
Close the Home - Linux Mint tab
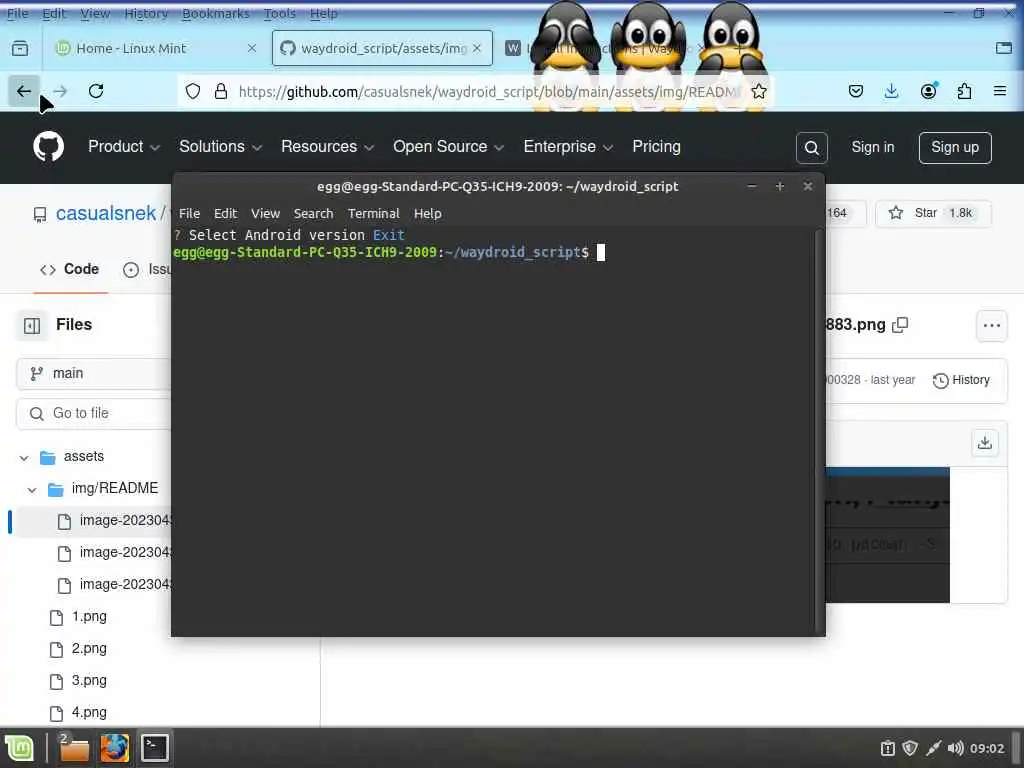click(251, 48)
